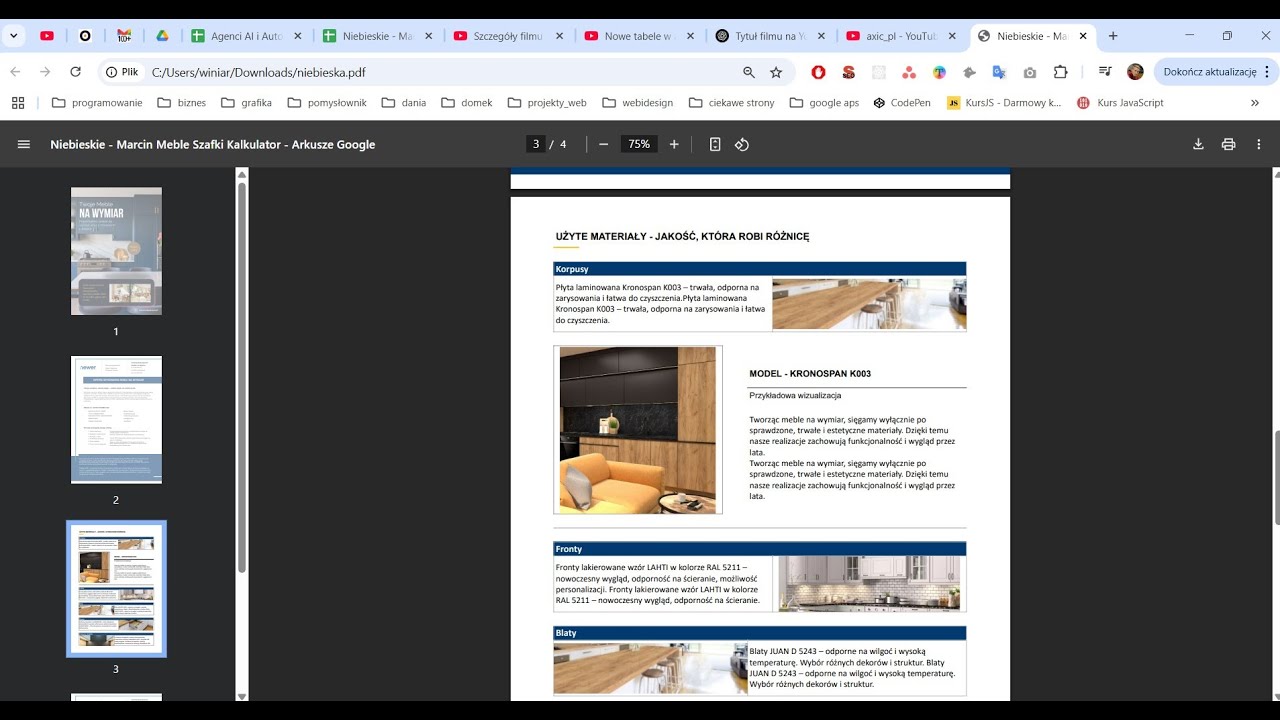Open the pinned Gmail tab
Image resolution: width=1280 pixels, height=720 pixels.
point(124,36)
